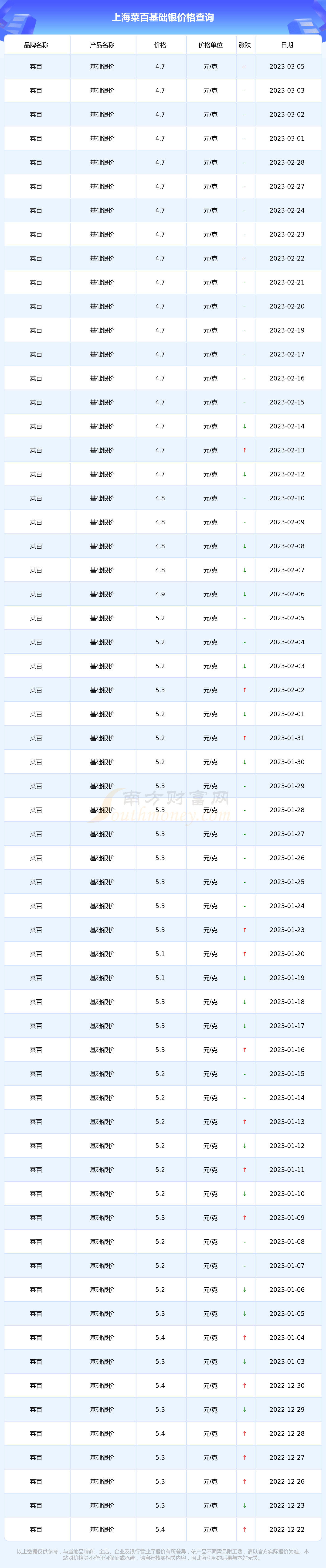This screenshot has width=326, height=1568.
Task: Click the dash change cell in the 2023-02-19 row
Action: pyautogui.click(x=244, y=330)
